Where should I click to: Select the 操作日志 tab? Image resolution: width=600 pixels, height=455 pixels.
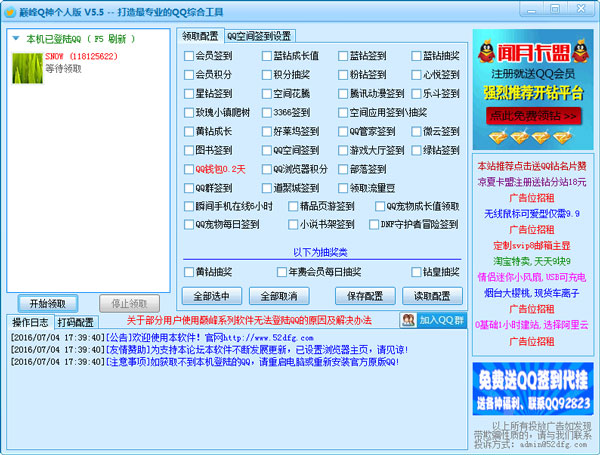click(30, 323)
